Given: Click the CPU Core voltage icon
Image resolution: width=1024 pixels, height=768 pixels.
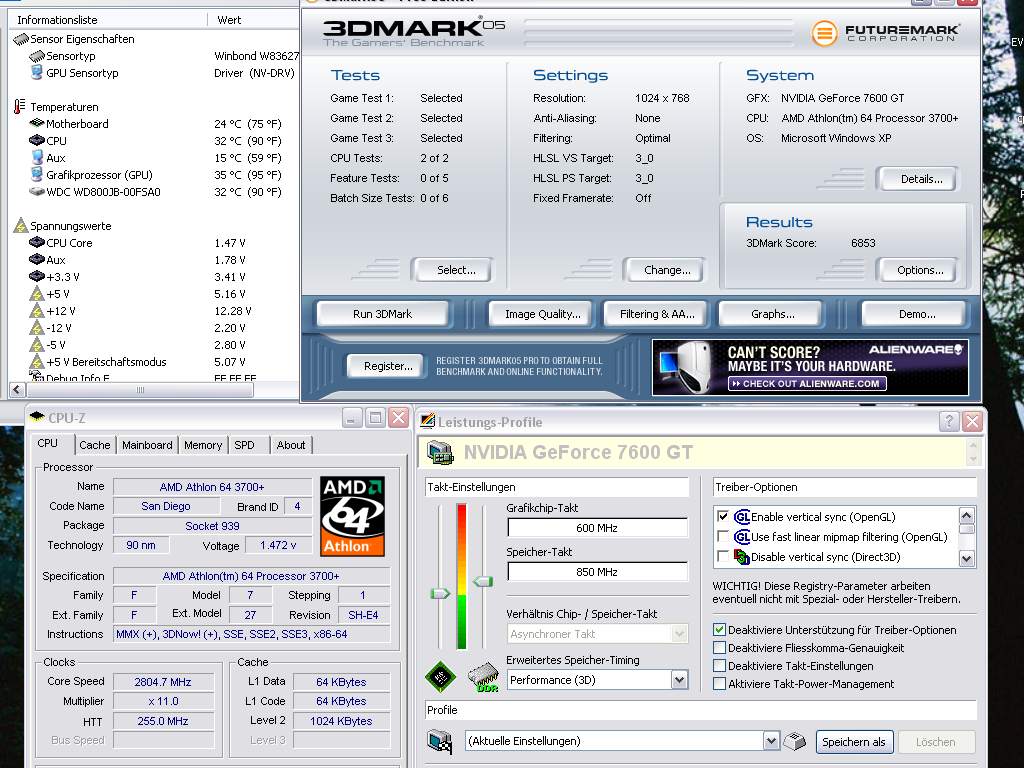Looking at the screenshot, I should pyautogui.click(x=37, y=242).
